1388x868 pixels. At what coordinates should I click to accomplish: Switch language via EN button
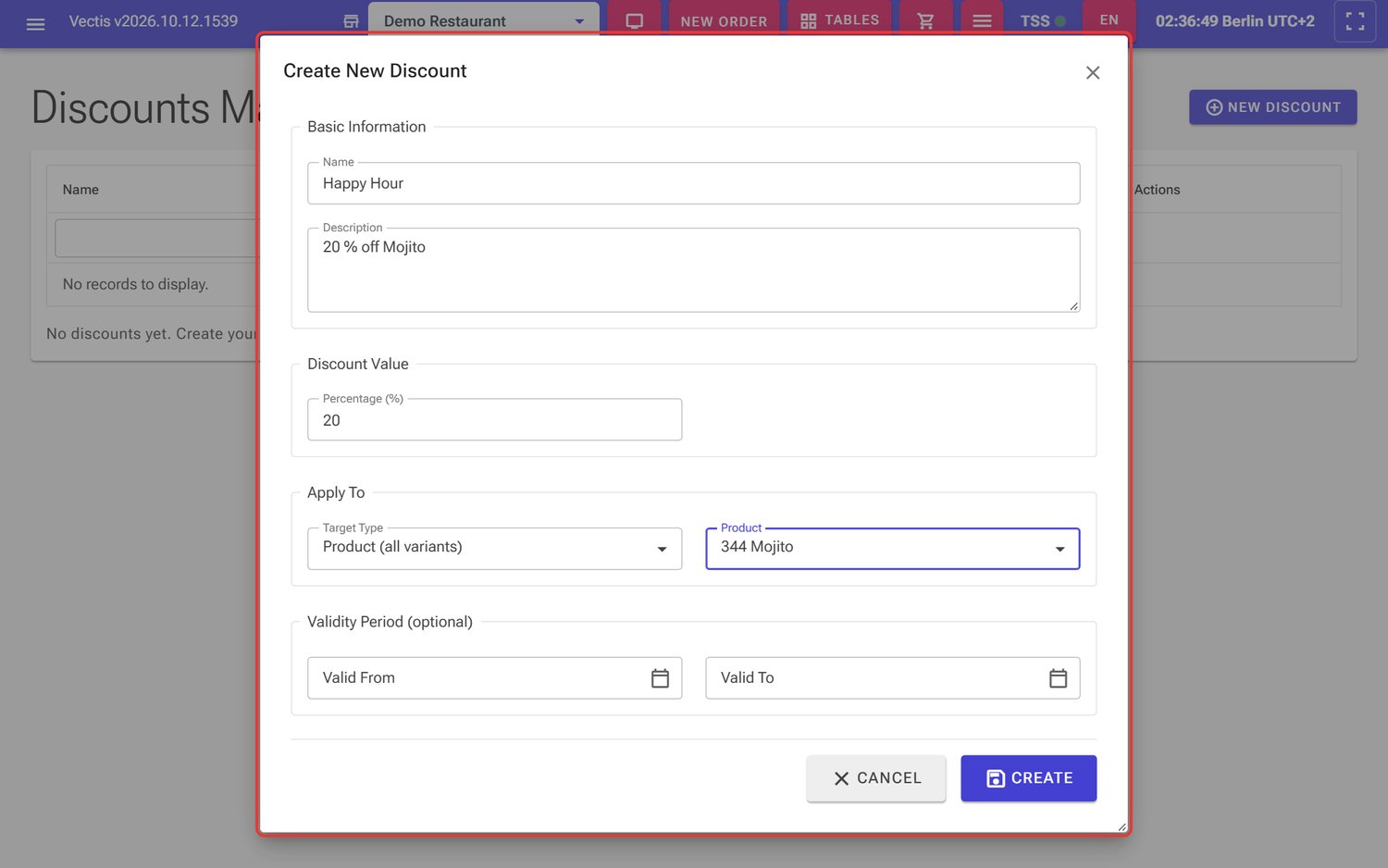[1109, 19]
